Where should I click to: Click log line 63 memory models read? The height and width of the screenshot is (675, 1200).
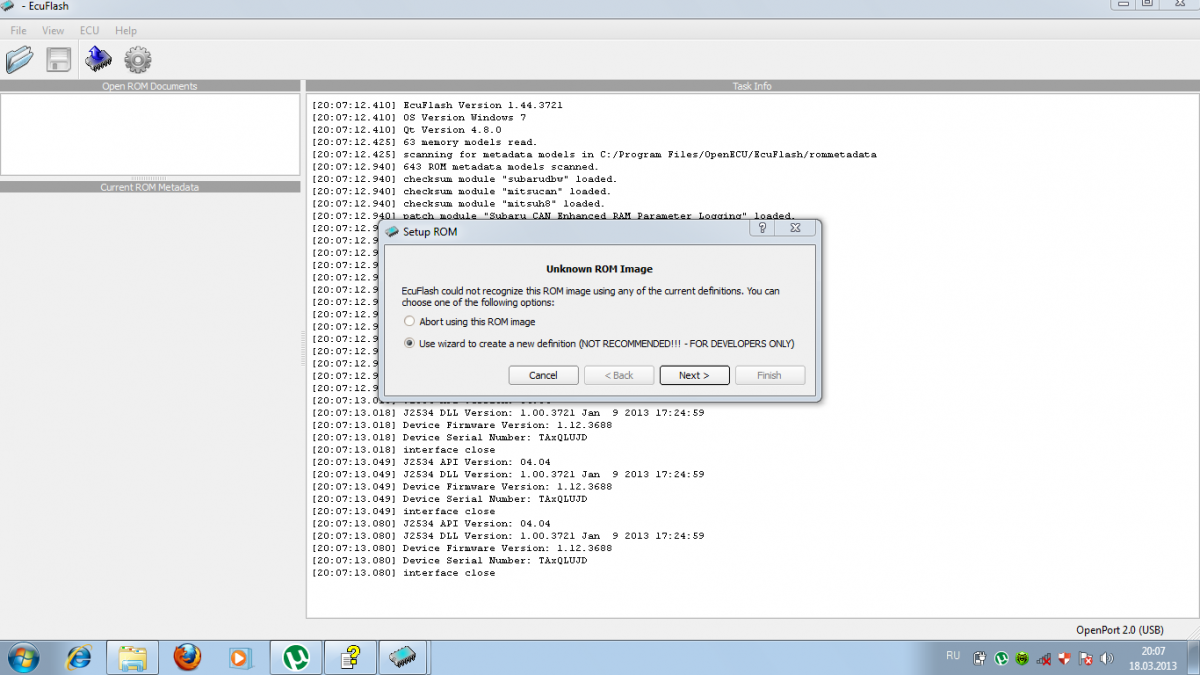425,142
